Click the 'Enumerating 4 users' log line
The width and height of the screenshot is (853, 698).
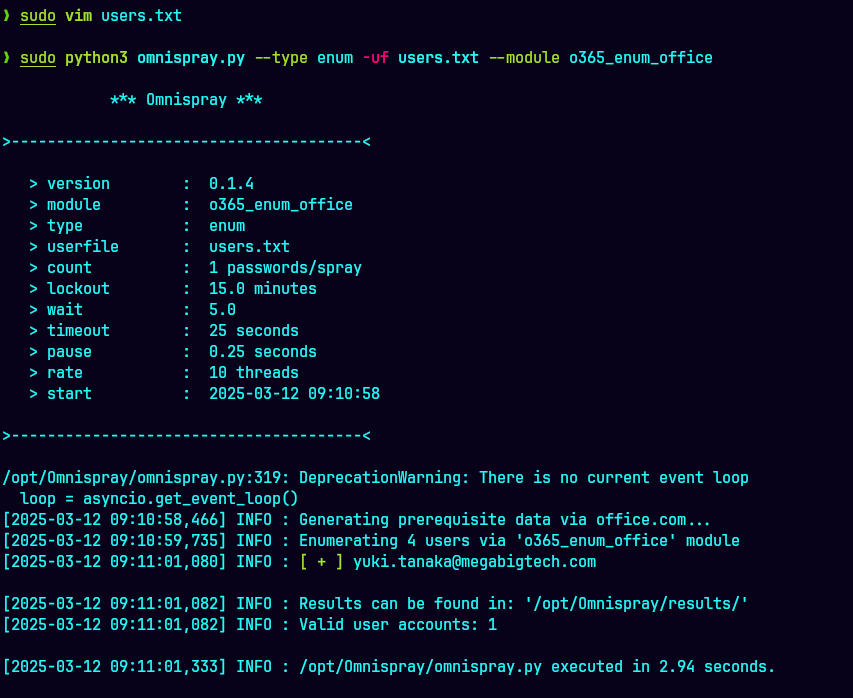tap(519, 541)
